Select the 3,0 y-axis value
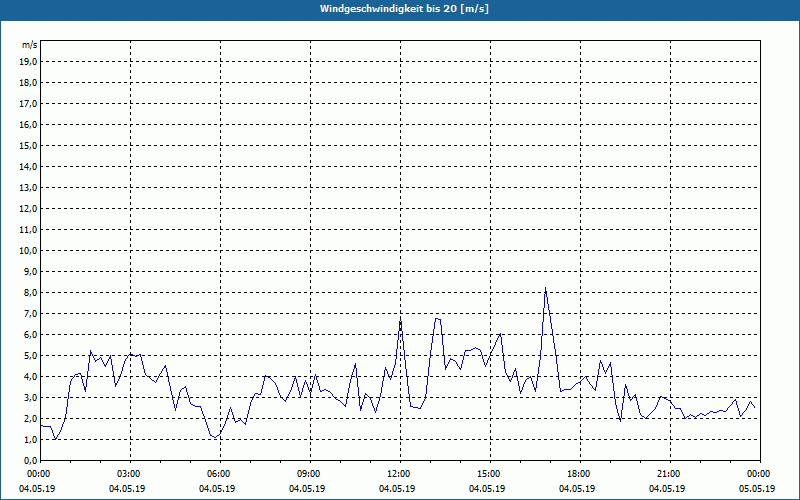This screenshot has width=800, height=500. [31, 397]
